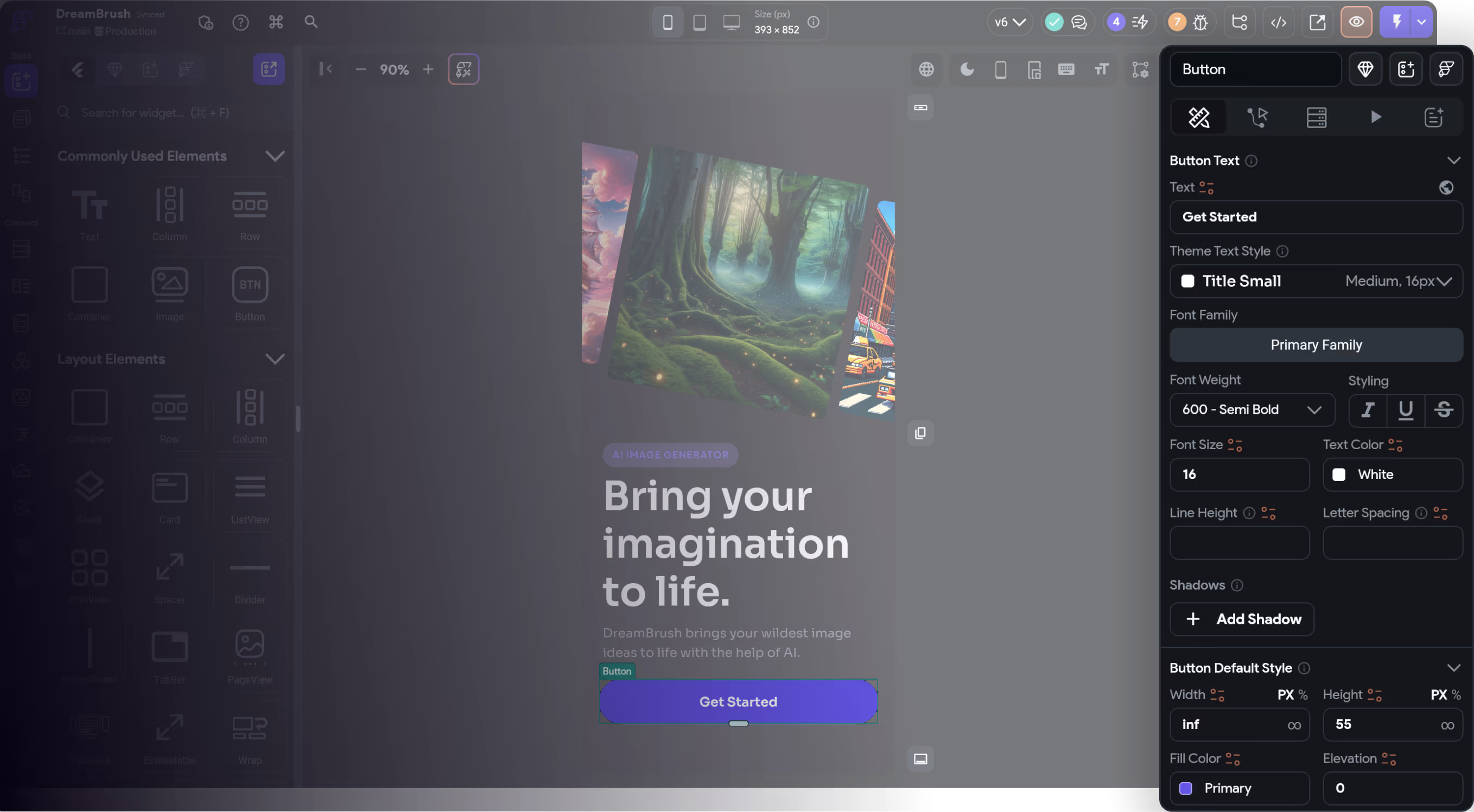Collapse the Button Text section

1453,161
